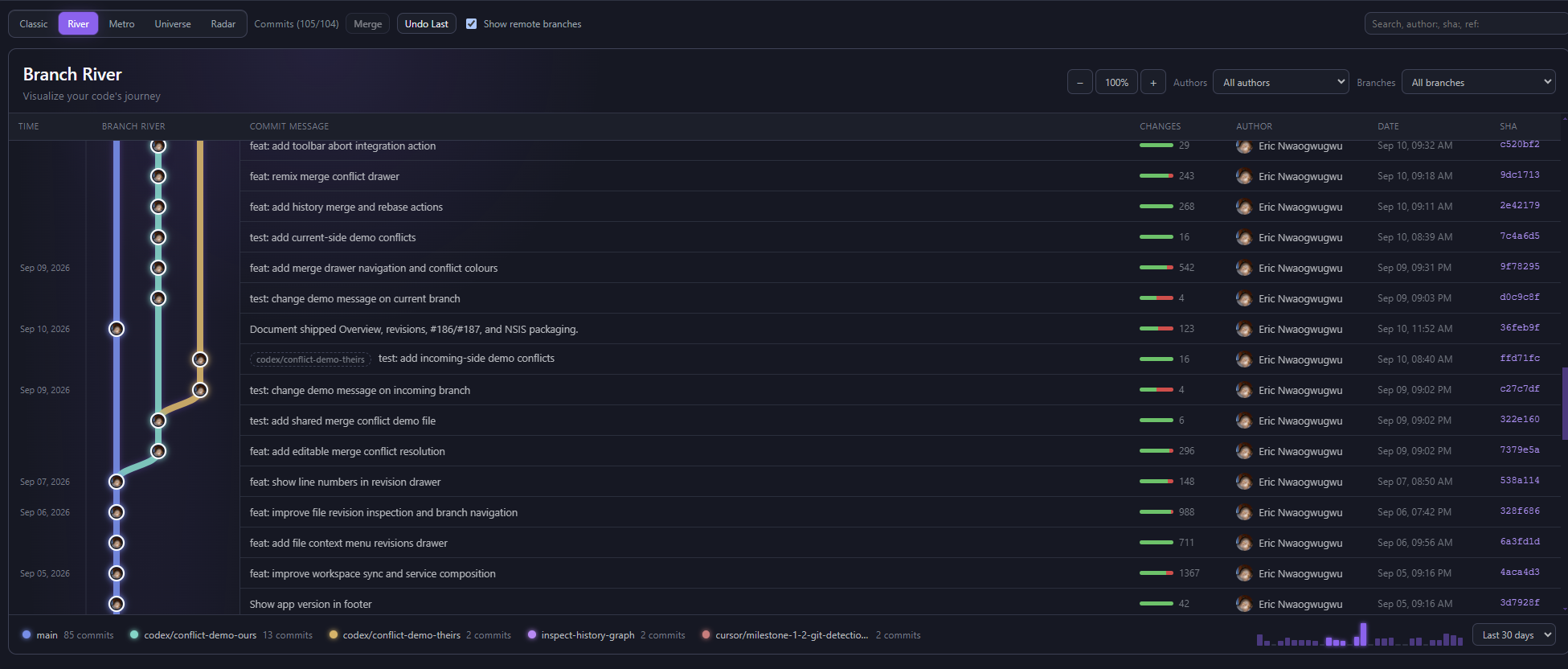The image size is (1568, 669).
Task: Click the main branch legend color dot
Action: click(x=27, y=634)
